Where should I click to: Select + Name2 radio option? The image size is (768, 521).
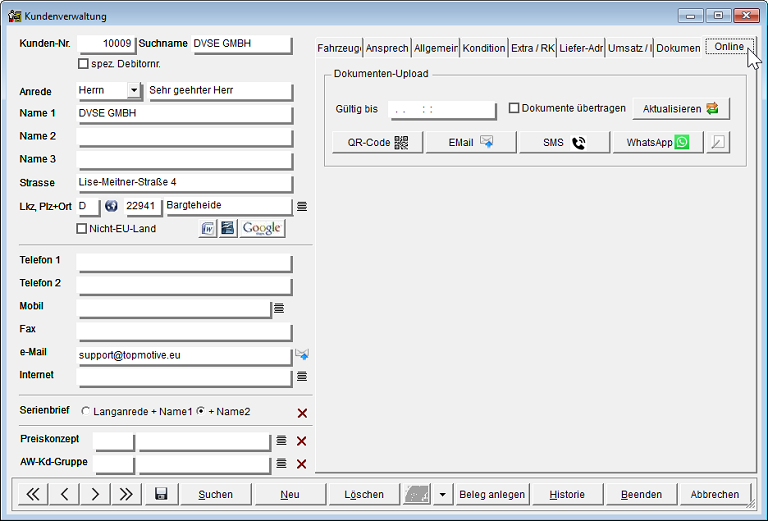pyautogui.click(x=201, y=411)
